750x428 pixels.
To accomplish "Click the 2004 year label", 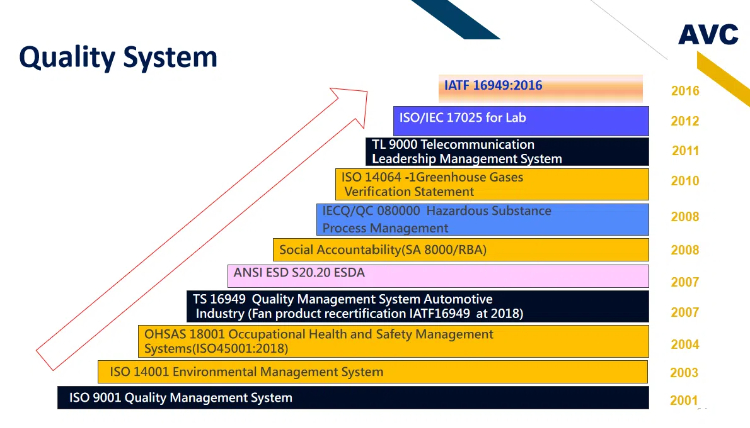I will click(x=685, y=344).
